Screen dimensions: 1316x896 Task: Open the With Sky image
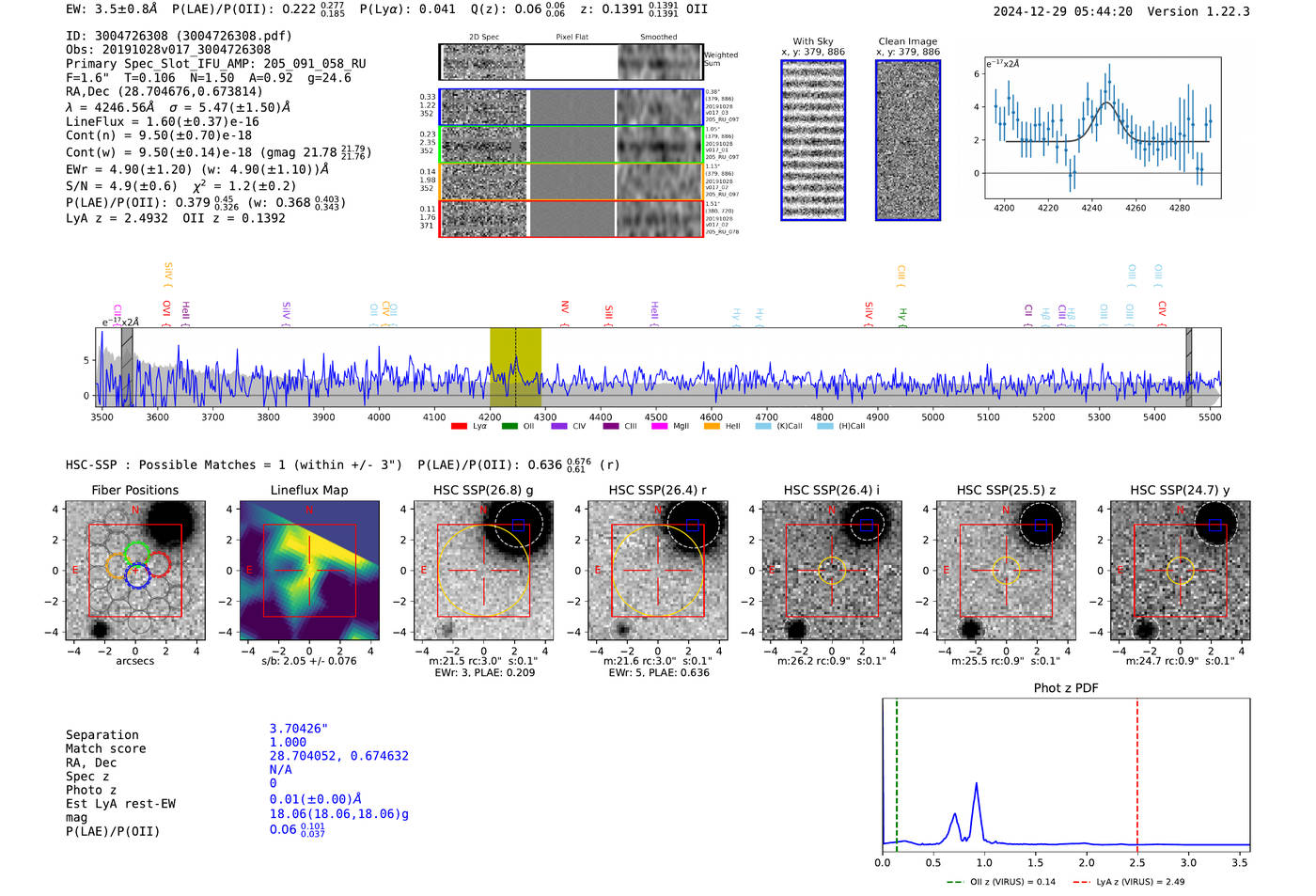point(813,140)
